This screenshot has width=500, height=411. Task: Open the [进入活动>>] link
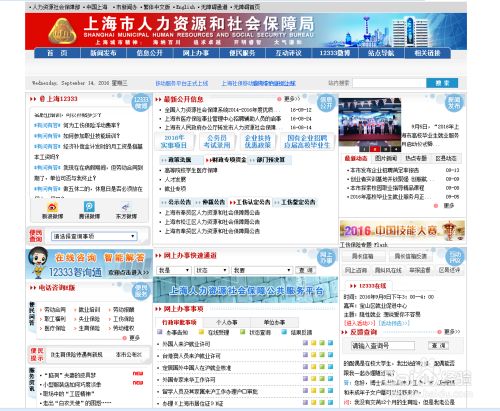click(x=359, y=323)
